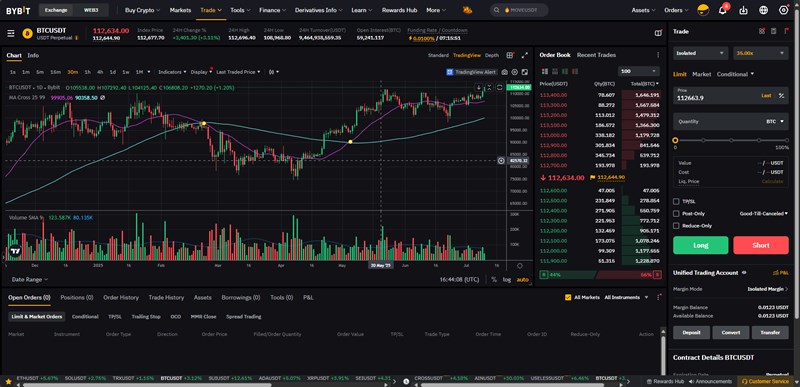Click the download app icon in header
This screenshot has width=800, height=387.
(x=743, y=10)
